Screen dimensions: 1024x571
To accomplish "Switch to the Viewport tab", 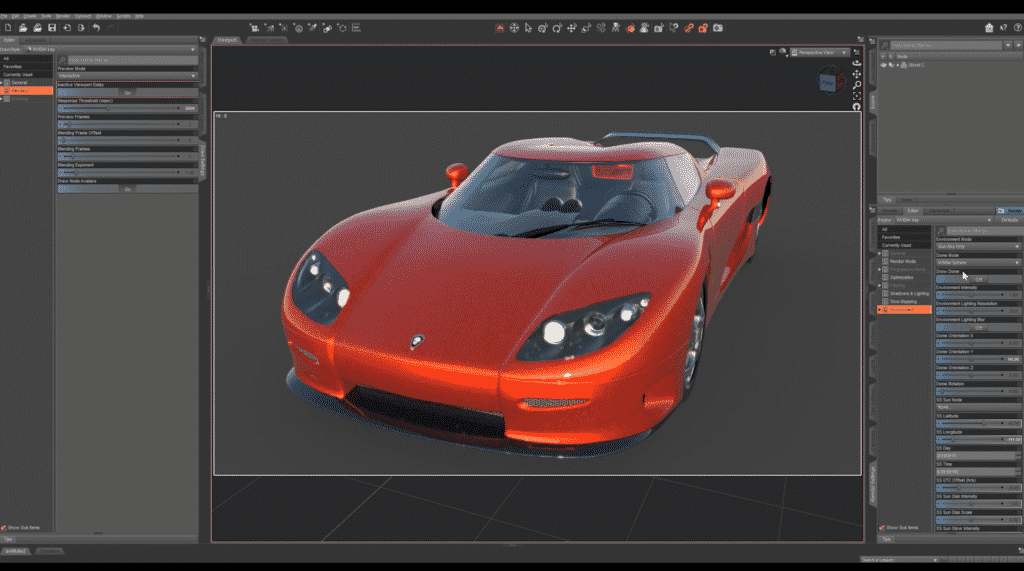I will pyautogui.click(x=227, y=40).
